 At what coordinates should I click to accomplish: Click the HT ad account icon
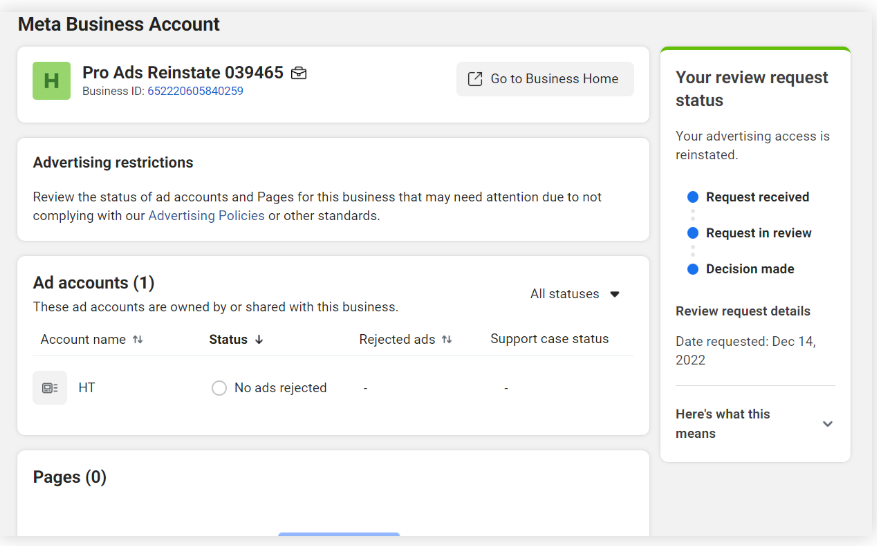[49, 388]
